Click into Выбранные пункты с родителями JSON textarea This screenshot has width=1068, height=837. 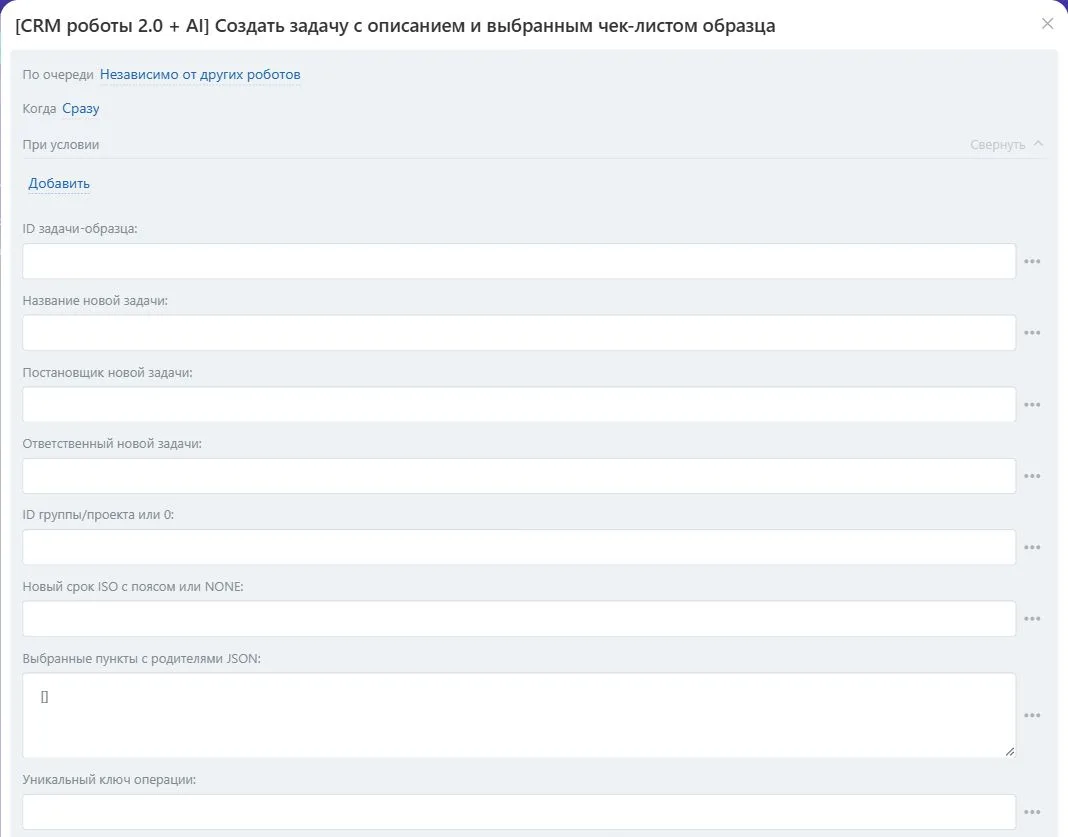click(519, 716)
